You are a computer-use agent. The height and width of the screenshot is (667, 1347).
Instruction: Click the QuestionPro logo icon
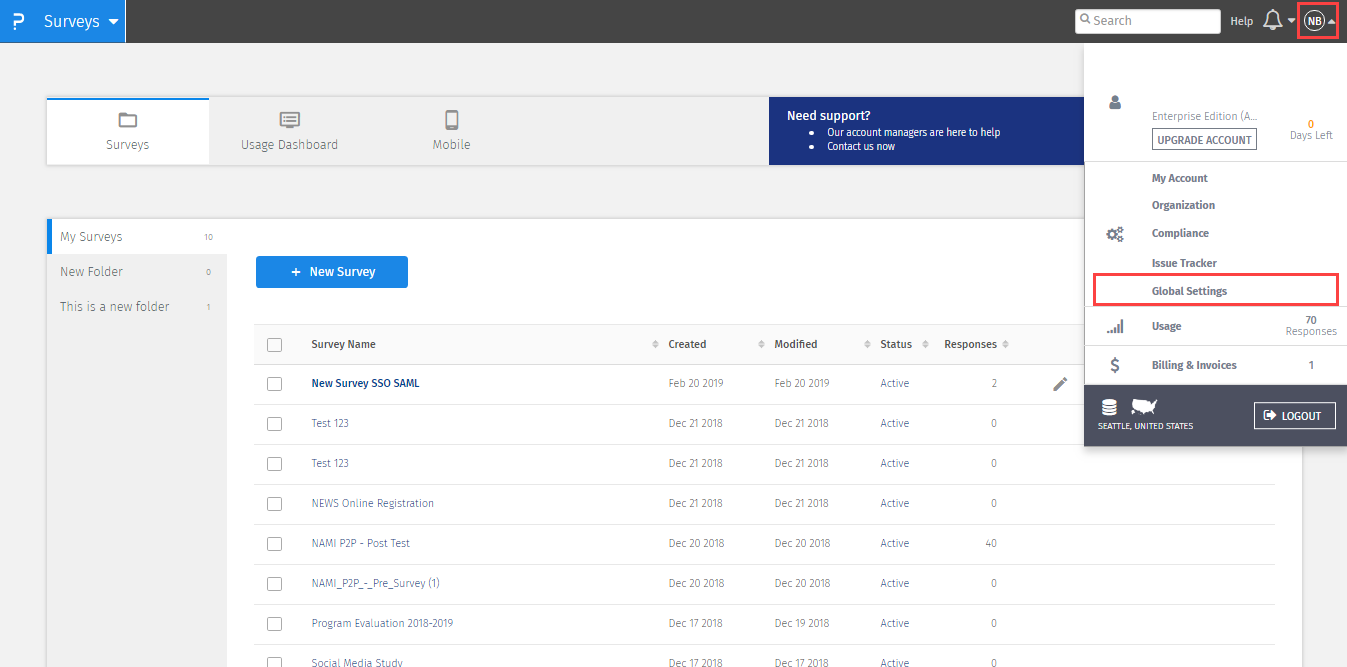(x=18, y=21)
